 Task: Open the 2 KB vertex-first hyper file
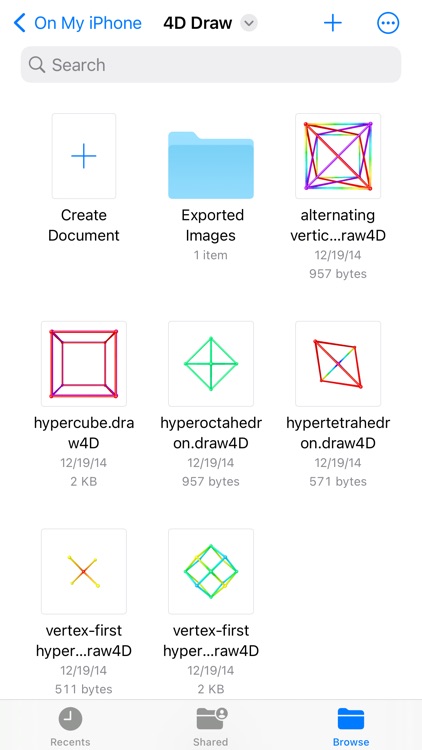click(211, 571)
